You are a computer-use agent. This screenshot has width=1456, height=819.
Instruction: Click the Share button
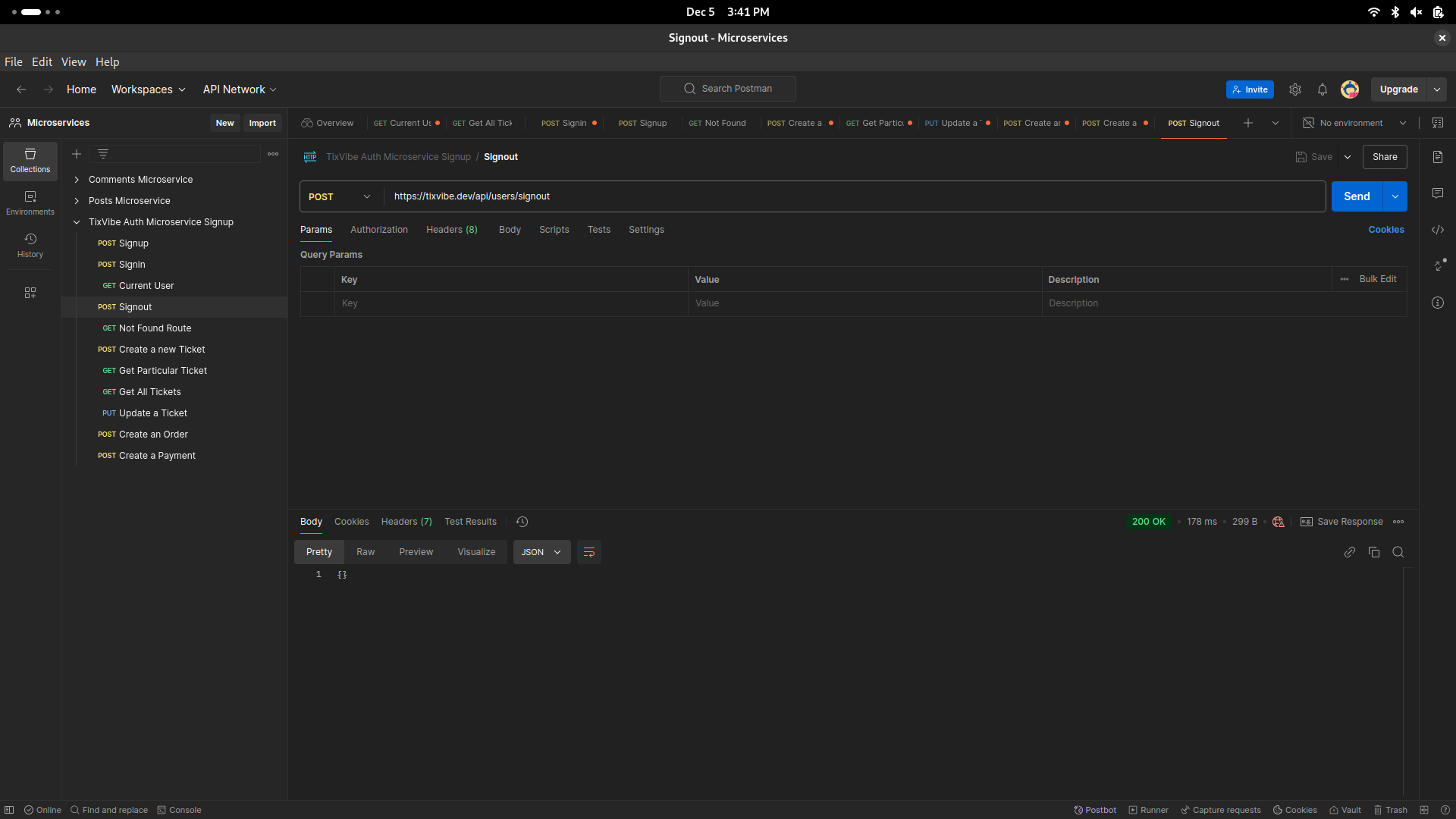pos(1385,157)
